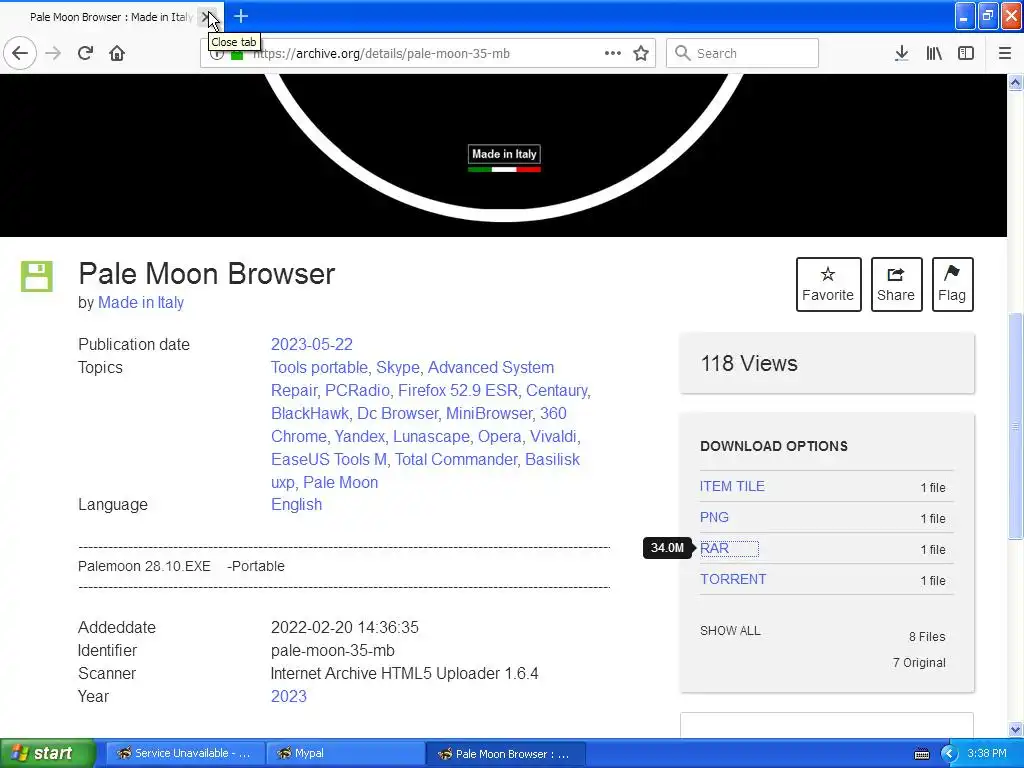Screen dimensions: 1024x768
Task: Bookmark this page with star icon
Action: click(641, 53)
